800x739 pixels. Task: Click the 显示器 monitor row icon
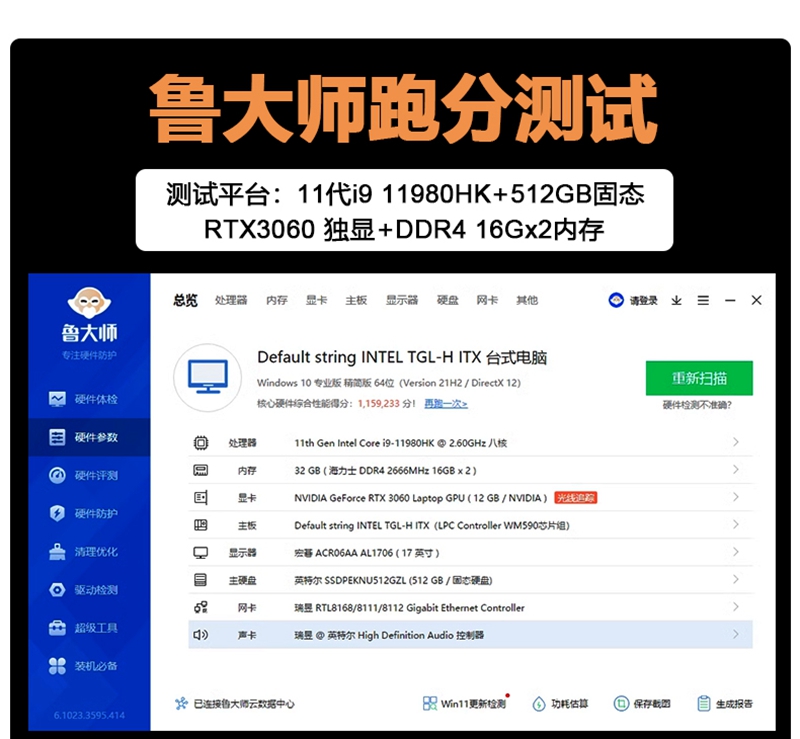[201, 553]
